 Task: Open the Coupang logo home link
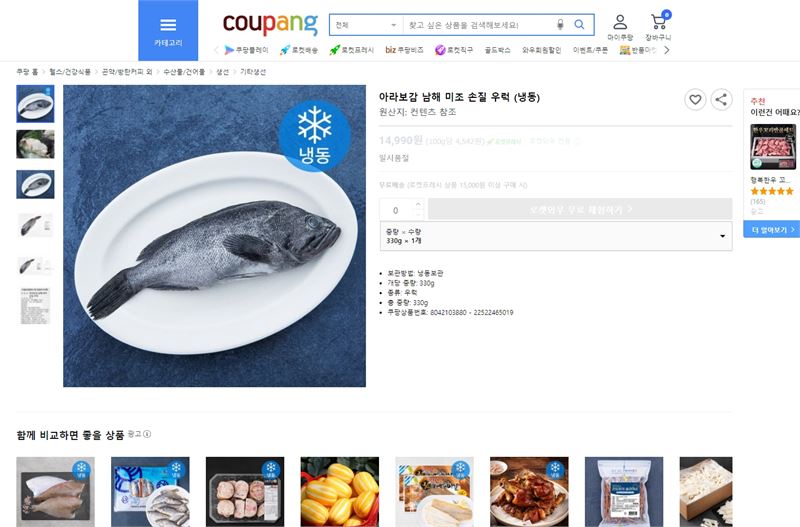270,23
